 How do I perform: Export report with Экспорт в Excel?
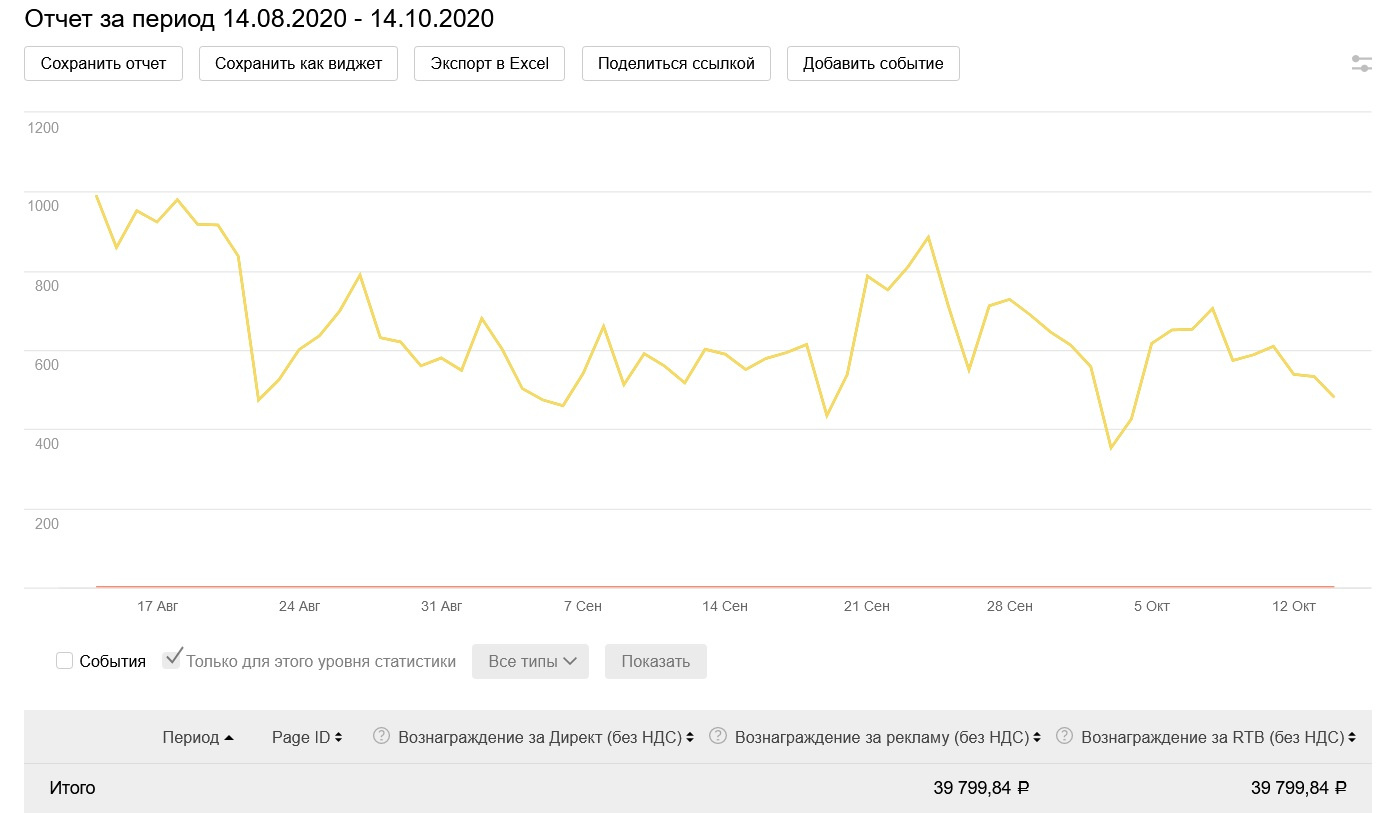[x=489, y=64]
